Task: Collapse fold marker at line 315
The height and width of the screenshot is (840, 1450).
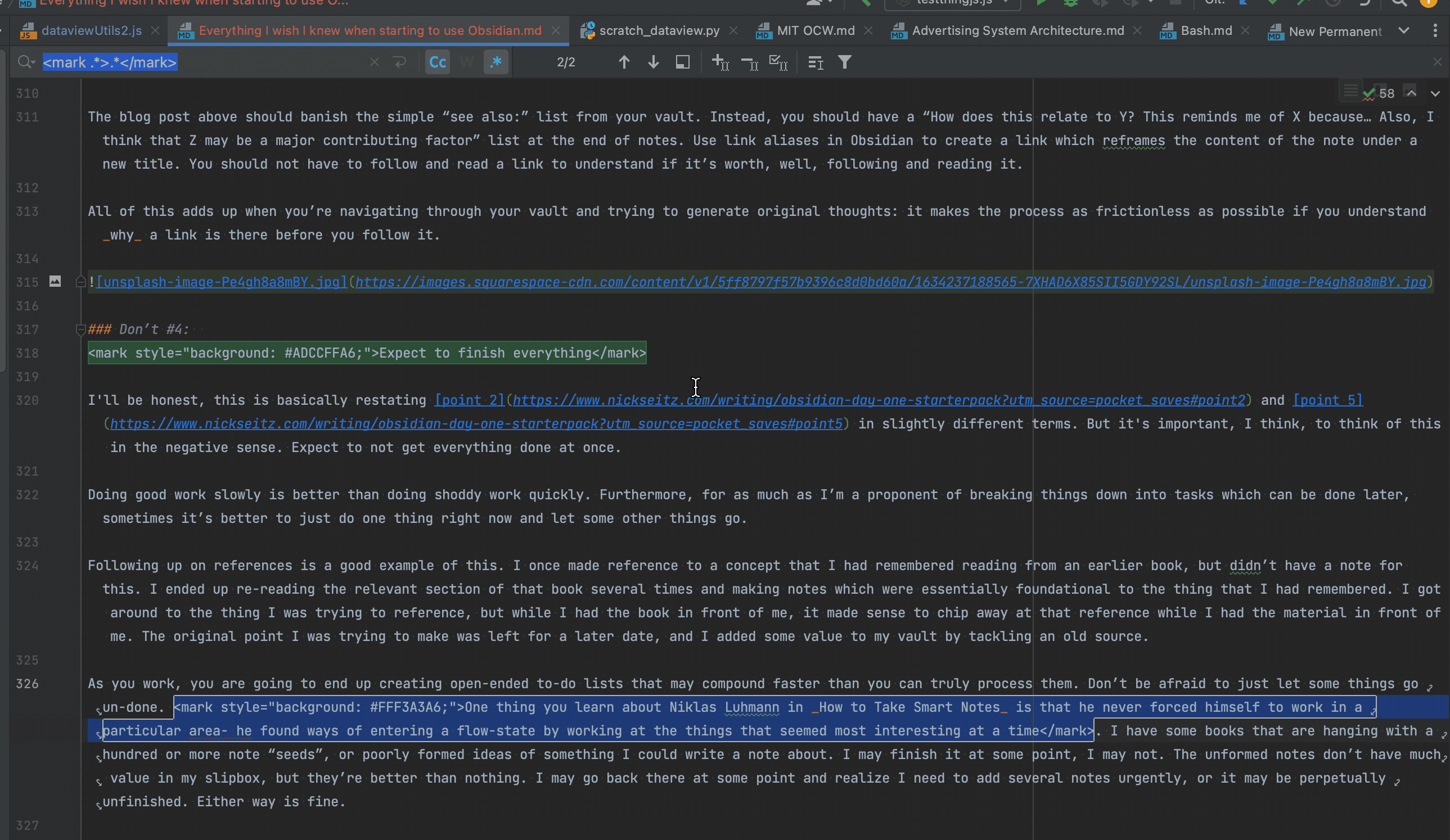Action: pos(80,282)
